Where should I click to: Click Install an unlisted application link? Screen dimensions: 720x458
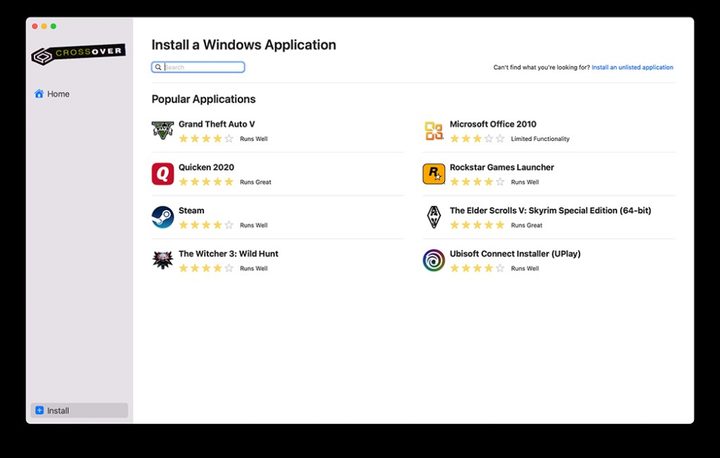(x=632, y=68)
